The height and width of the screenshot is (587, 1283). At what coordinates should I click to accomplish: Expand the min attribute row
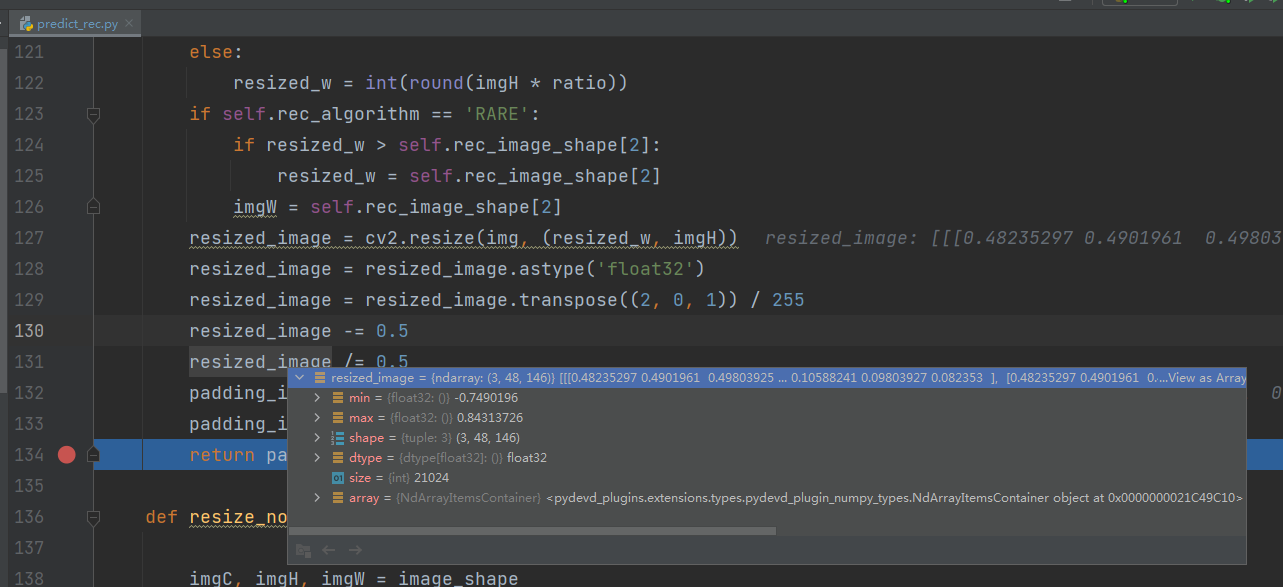tap(317, 398)
